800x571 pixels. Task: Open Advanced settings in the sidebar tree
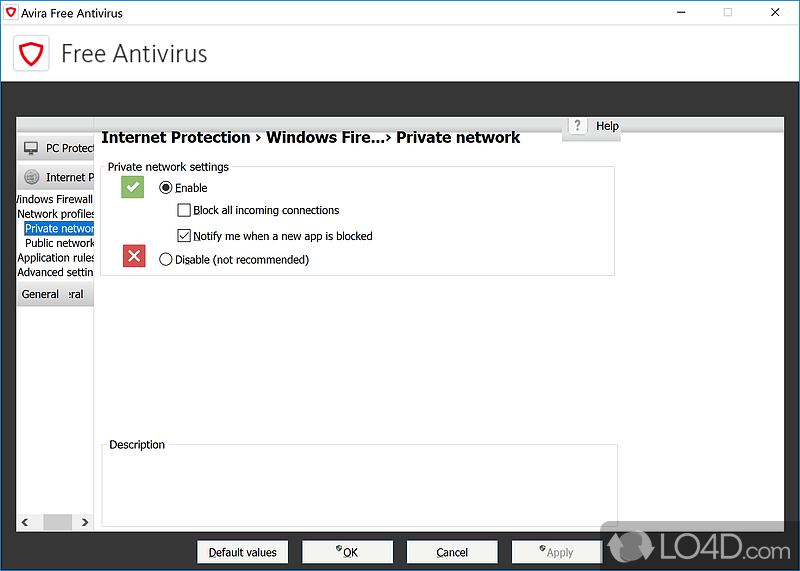click(56, 272)
